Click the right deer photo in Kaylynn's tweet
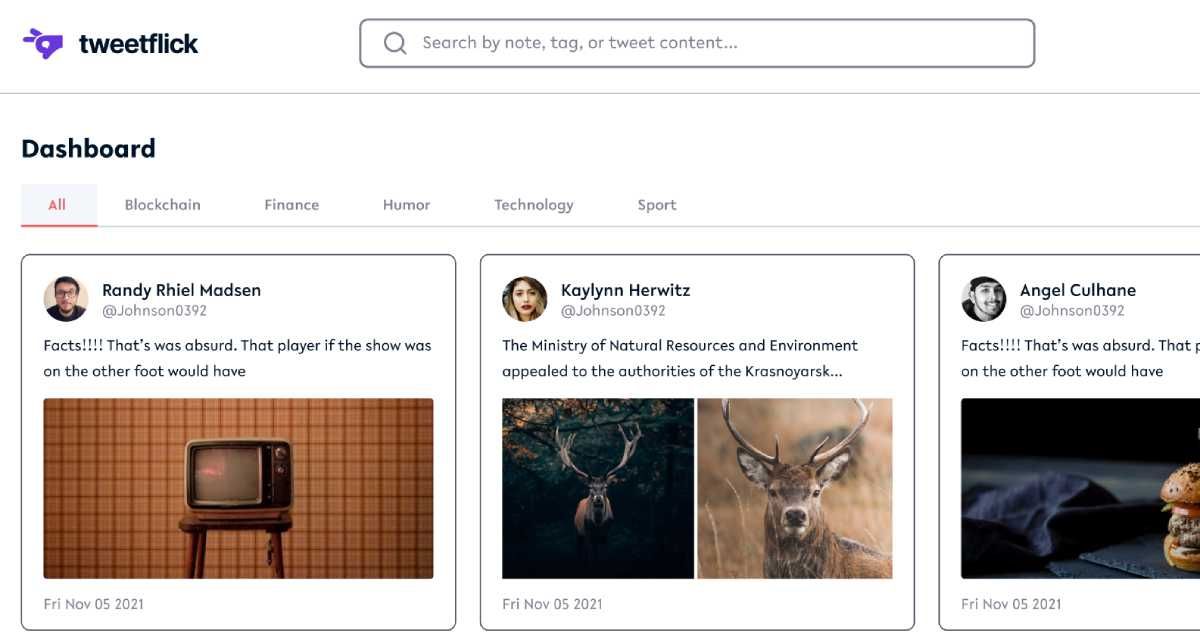The image size is (1200, 637). 793,487
